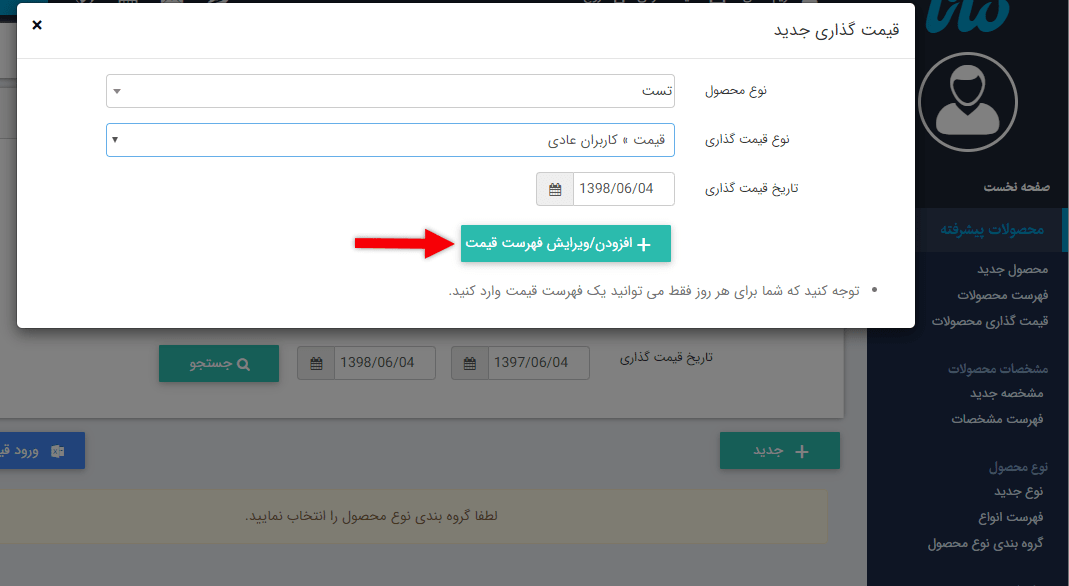The width and height of the screenshot is (1069, 586).
Task: Click the magnifier icon on the جستجو button
Action: tap(247, 363)
